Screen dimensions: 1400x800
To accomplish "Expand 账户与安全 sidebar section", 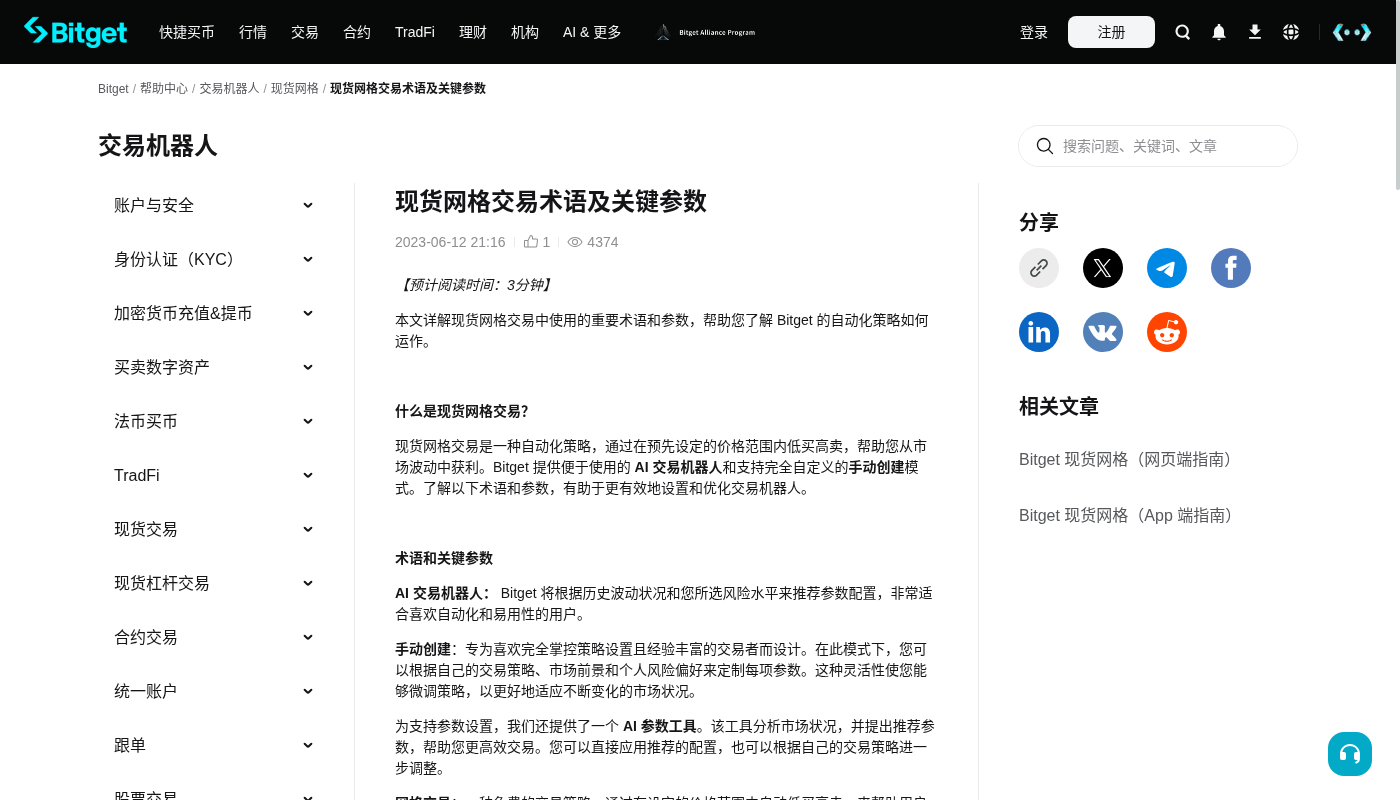I will click(214, 205).
